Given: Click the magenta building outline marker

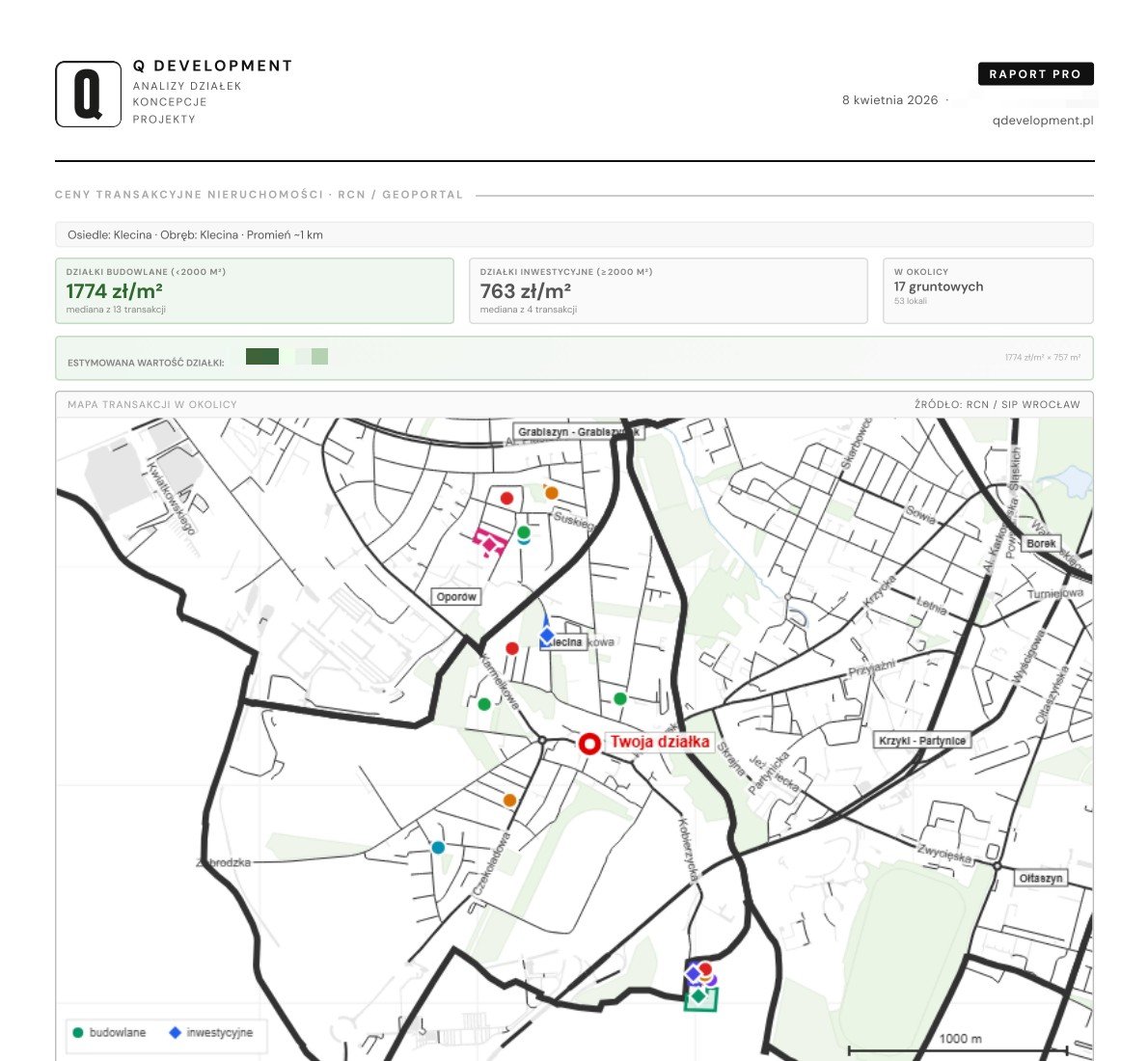Looking at the screenshot, I should pos(489,543).
